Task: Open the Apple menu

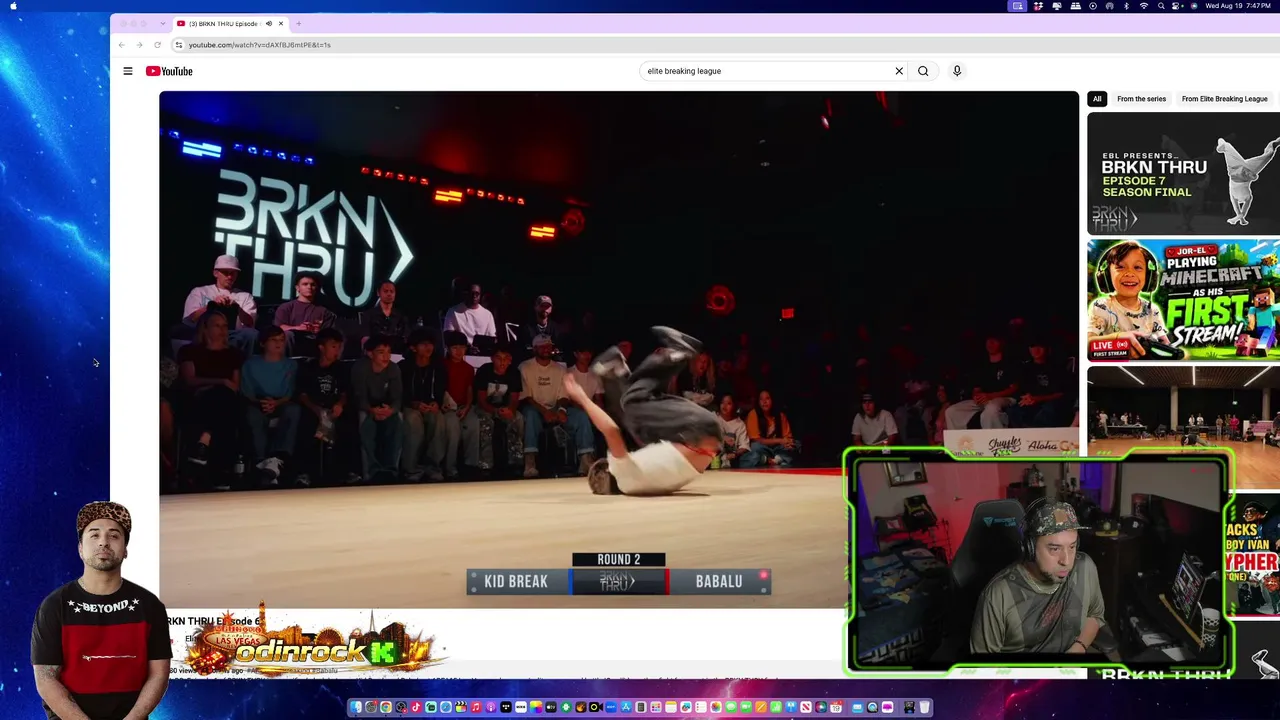Action: [14, 6]
